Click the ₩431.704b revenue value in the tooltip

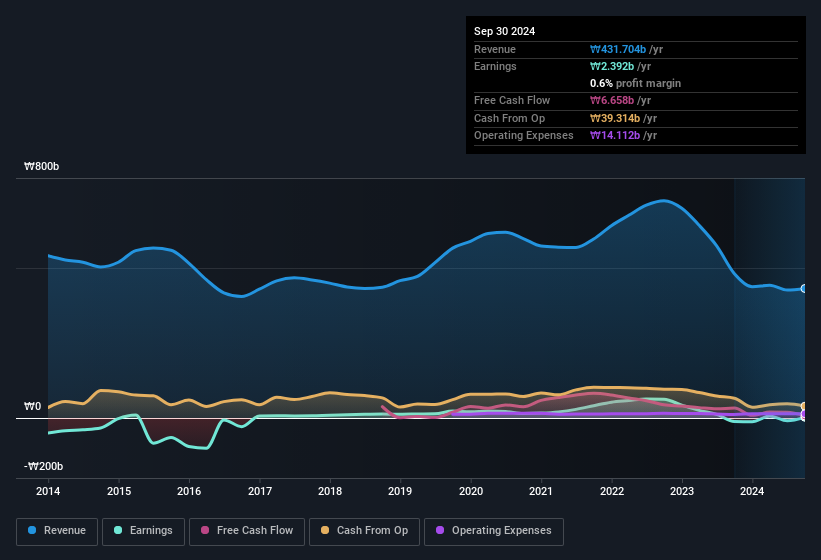tap(618, 49)
